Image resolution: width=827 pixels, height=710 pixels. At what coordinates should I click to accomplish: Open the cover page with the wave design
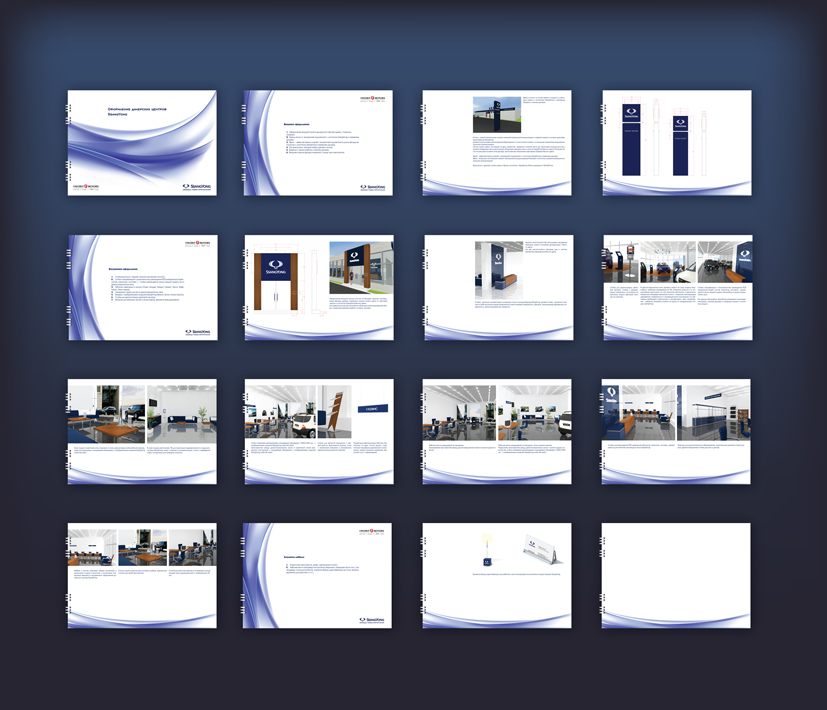(142, 142)
